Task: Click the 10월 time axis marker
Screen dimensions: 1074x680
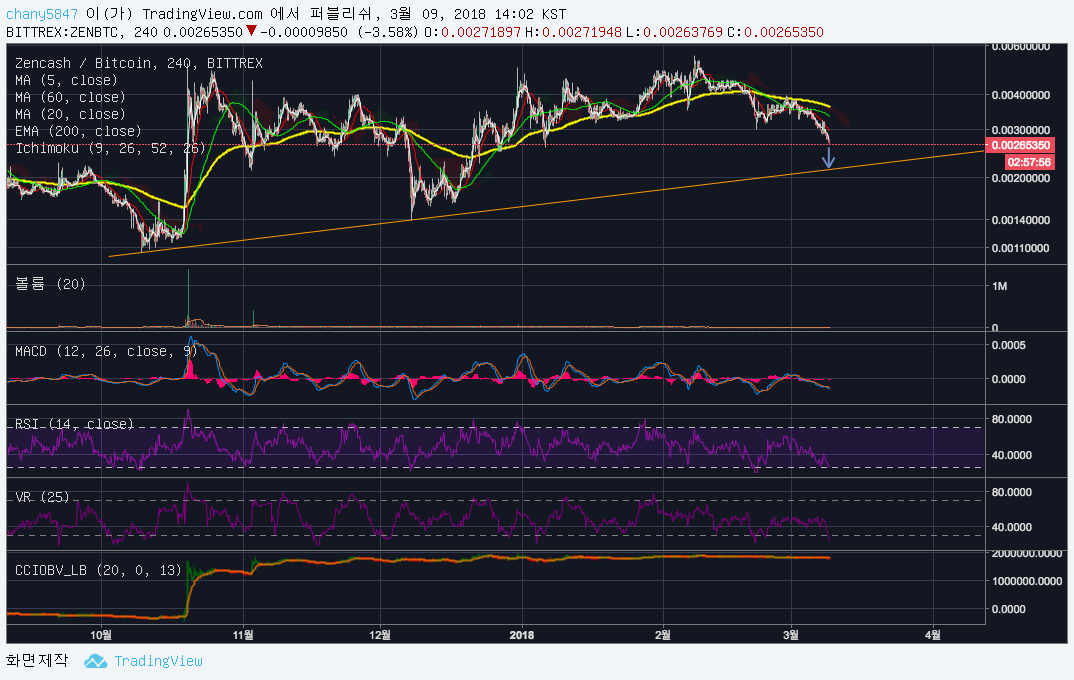Action: [x=101, y=635]
